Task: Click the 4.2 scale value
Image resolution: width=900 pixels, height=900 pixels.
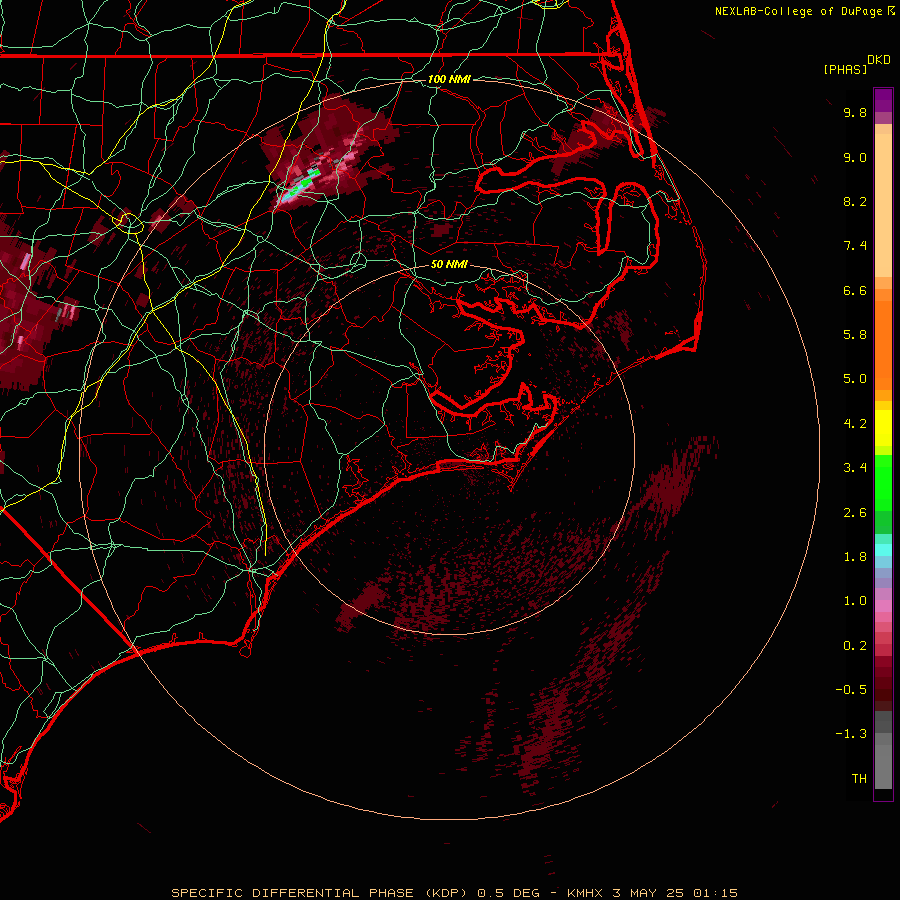Action: pos(855,424)
